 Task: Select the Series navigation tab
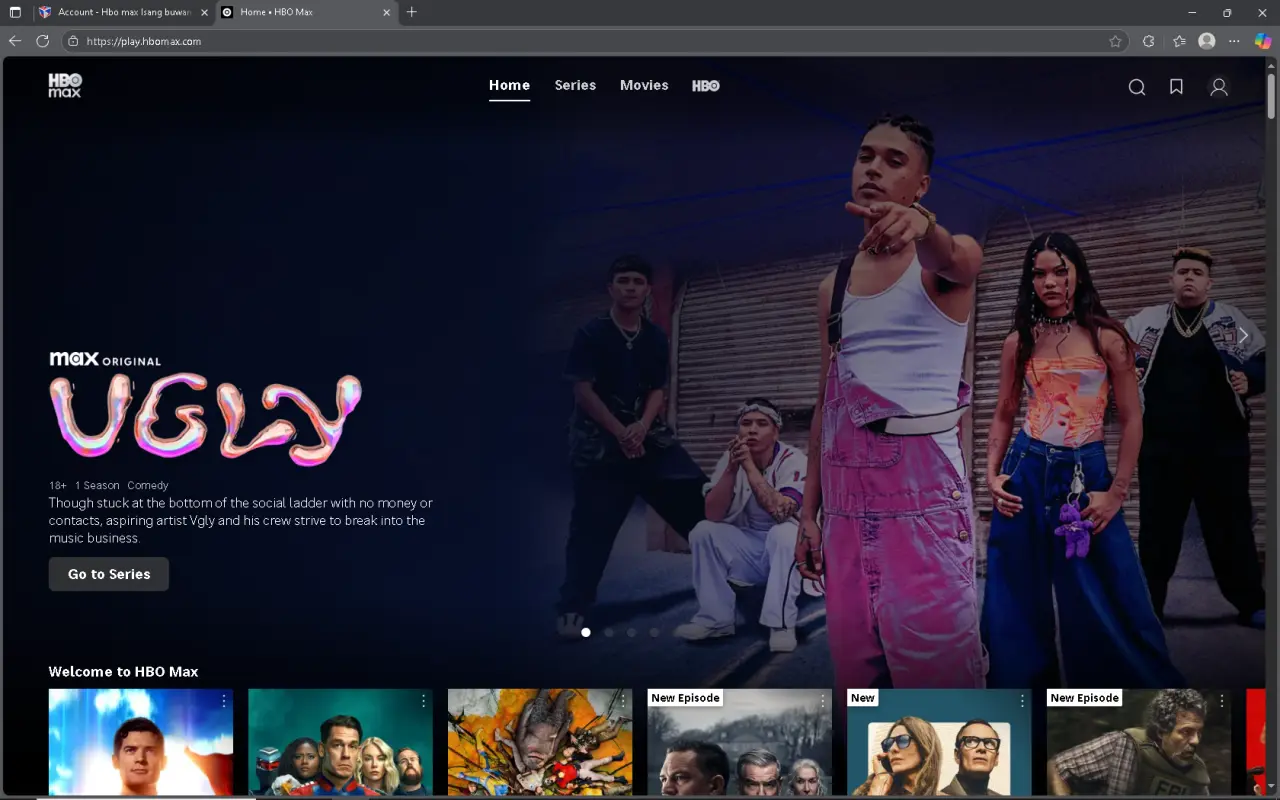pos(575,86)
